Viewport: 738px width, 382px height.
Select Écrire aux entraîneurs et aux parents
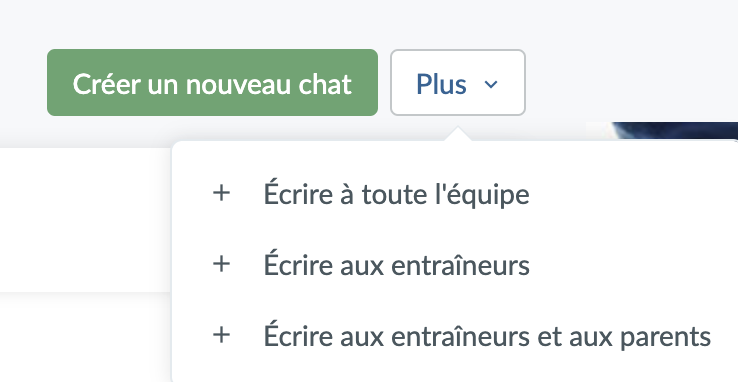455,335
